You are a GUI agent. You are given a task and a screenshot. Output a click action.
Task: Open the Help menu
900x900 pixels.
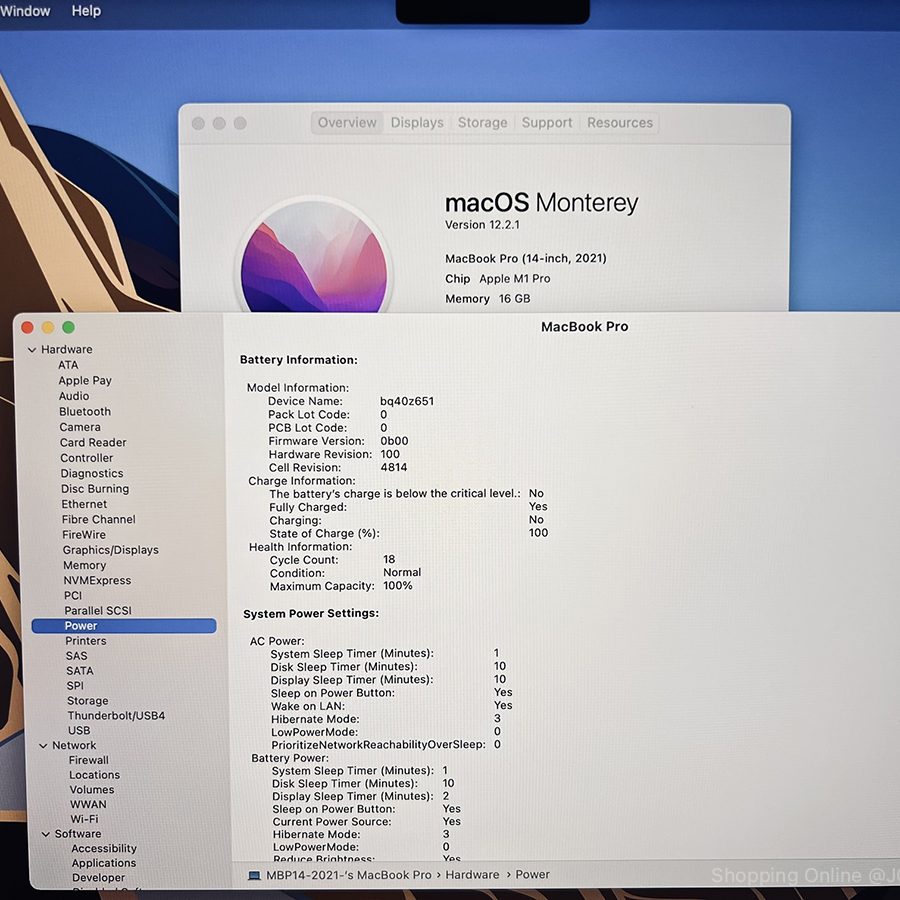pyautogui.click(x=86, y=10)
